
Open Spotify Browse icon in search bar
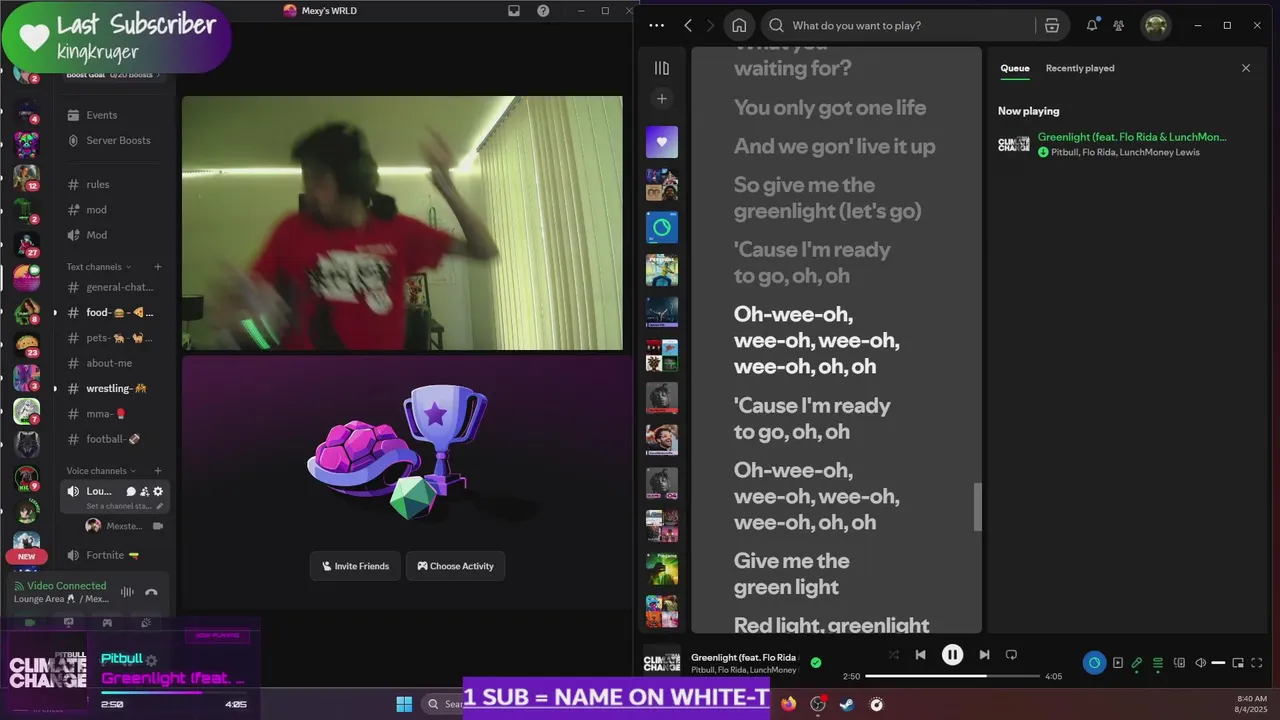(x=1052, y=25)
